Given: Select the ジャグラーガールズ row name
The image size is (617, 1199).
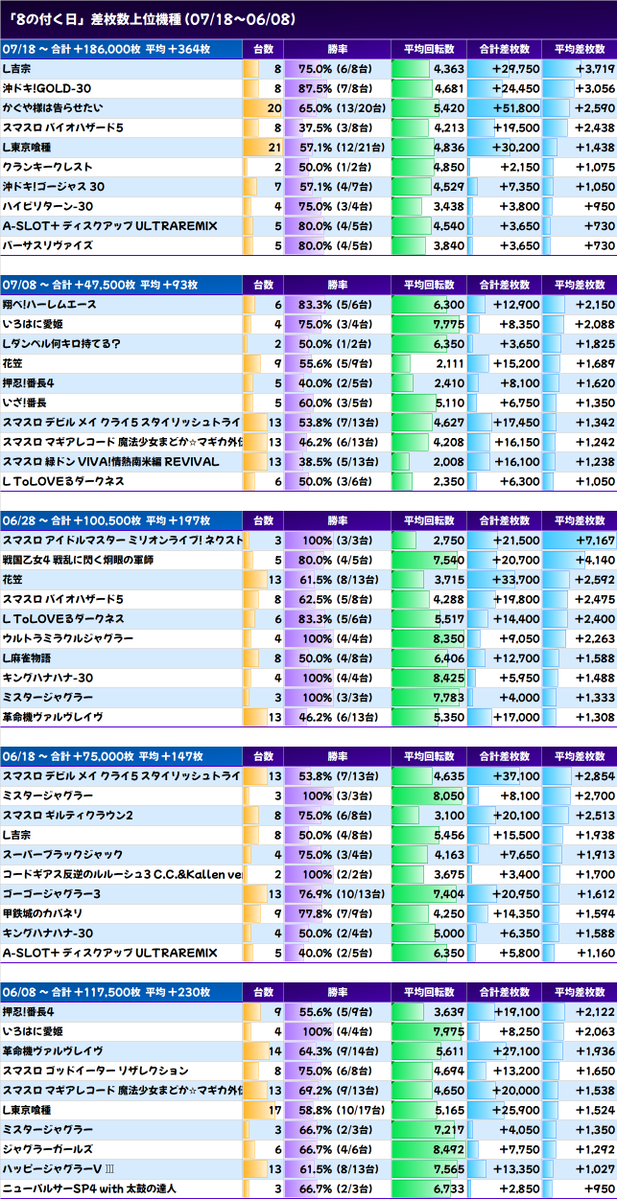Looking at the screenshot, I should [x=48, y=1149].
